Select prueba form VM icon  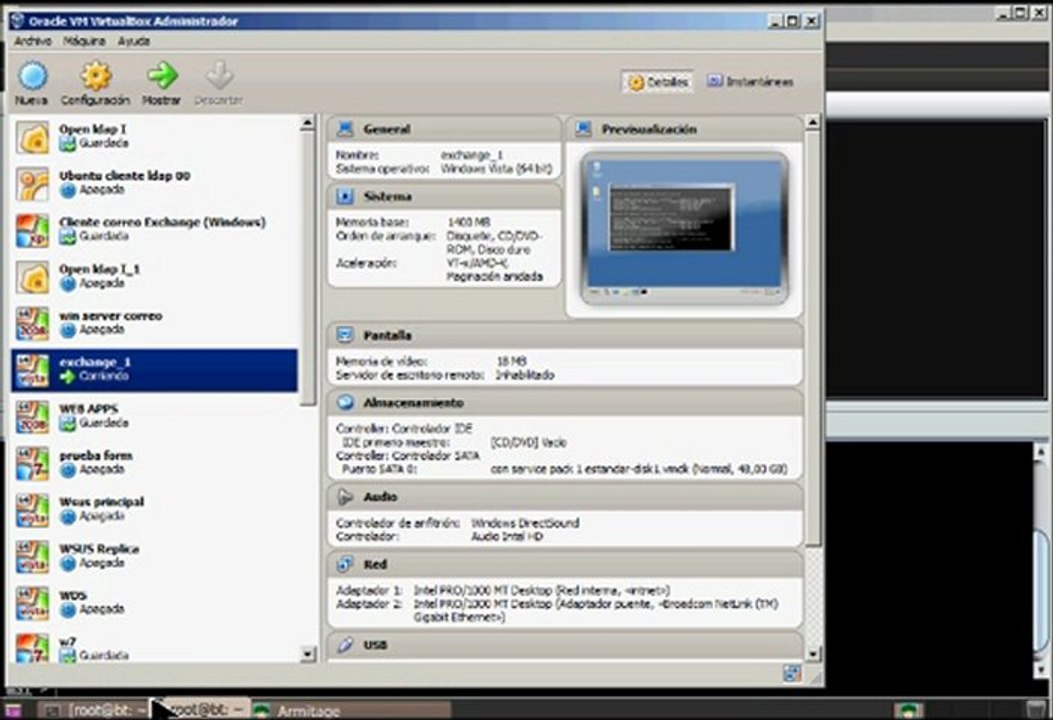click(32, 463)
